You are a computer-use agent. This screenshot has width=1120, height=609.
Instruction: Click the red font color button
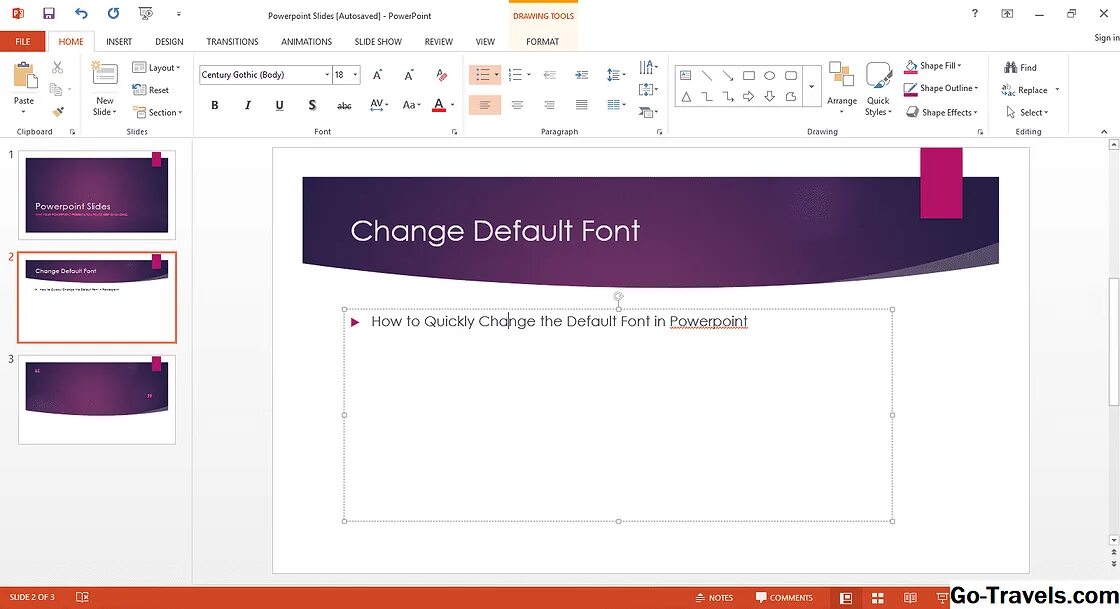[439, 105]
